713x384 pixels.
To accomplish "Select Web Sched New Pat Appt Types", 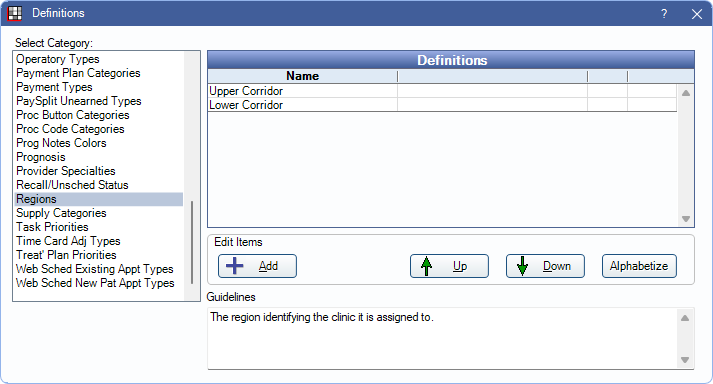I will tap(99, 283).
